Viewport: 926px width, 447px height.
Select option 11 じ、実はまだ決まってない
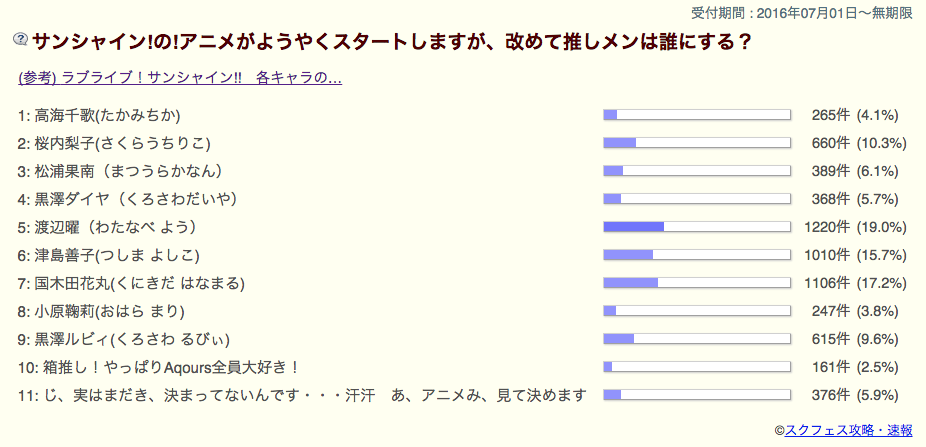click(301, 394)
